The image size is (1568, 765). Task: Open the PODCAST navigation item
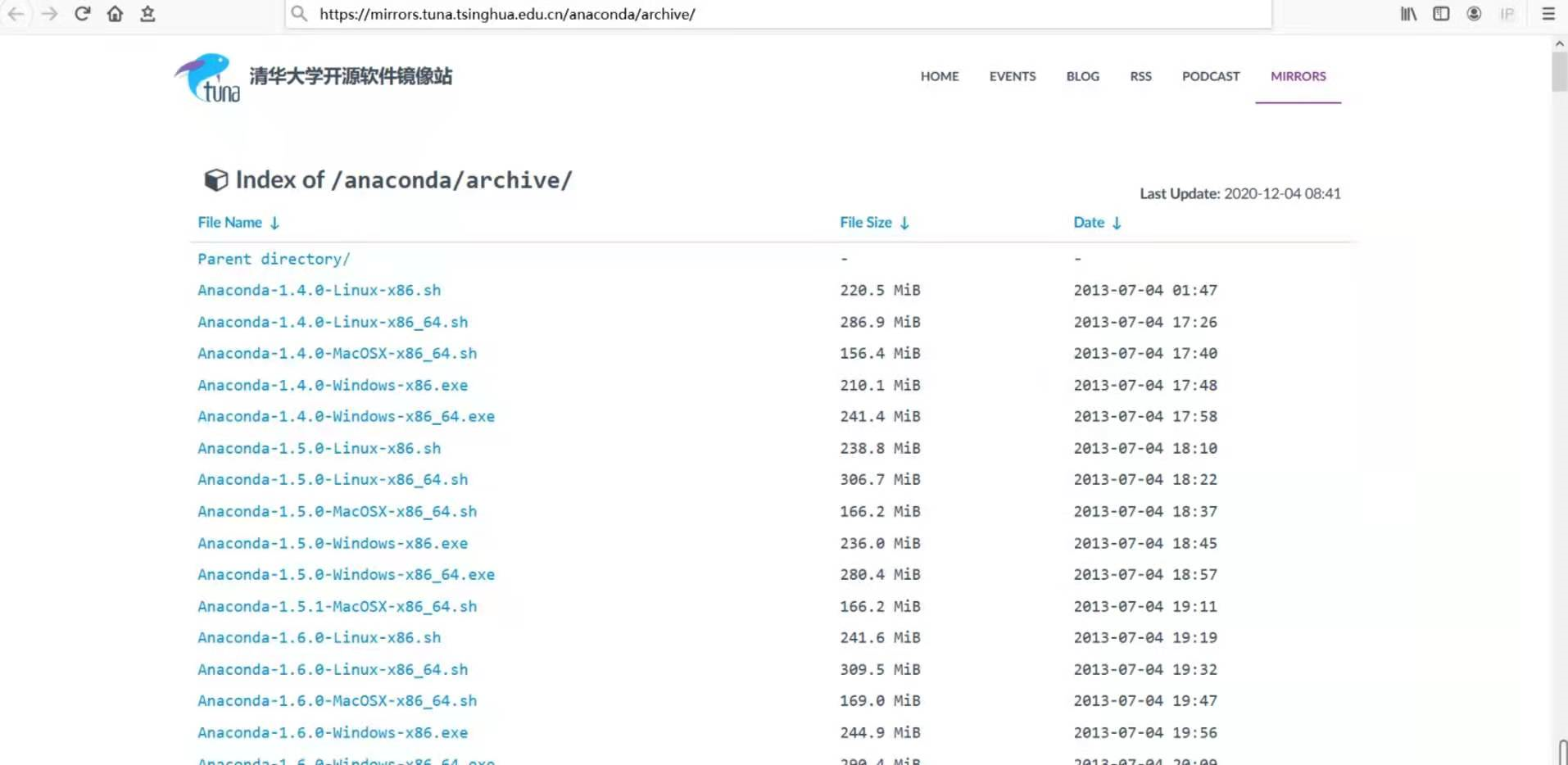pyautogui.click(x=1211, y=76)
